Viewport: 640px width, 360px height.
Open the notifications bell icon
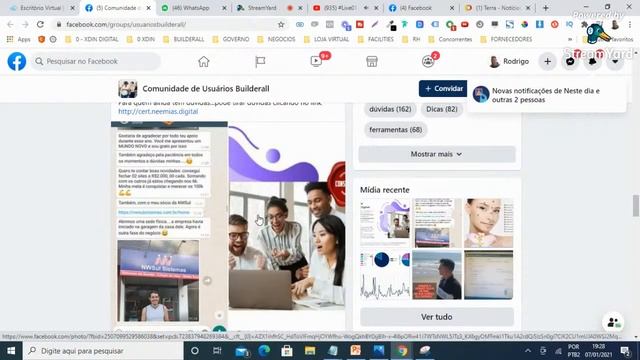[592, 62]
